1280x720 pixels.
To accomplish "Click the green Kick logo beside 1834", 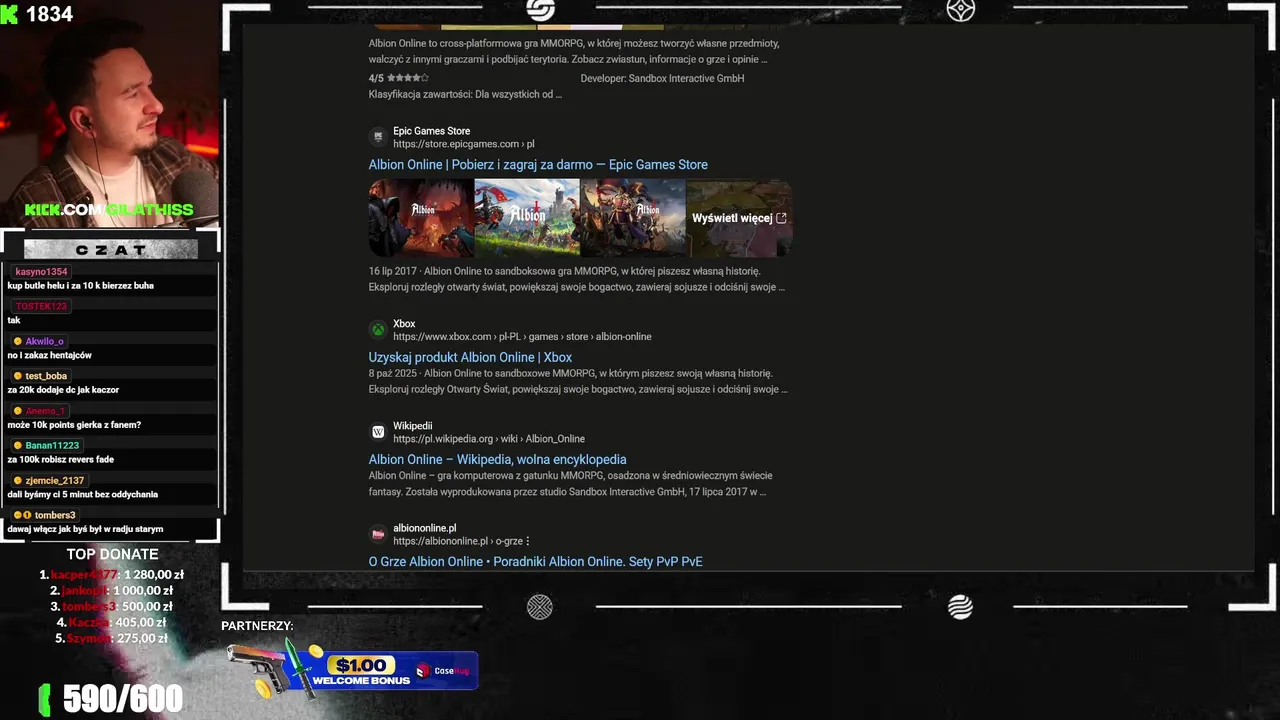I will click(x=9, y=14).
